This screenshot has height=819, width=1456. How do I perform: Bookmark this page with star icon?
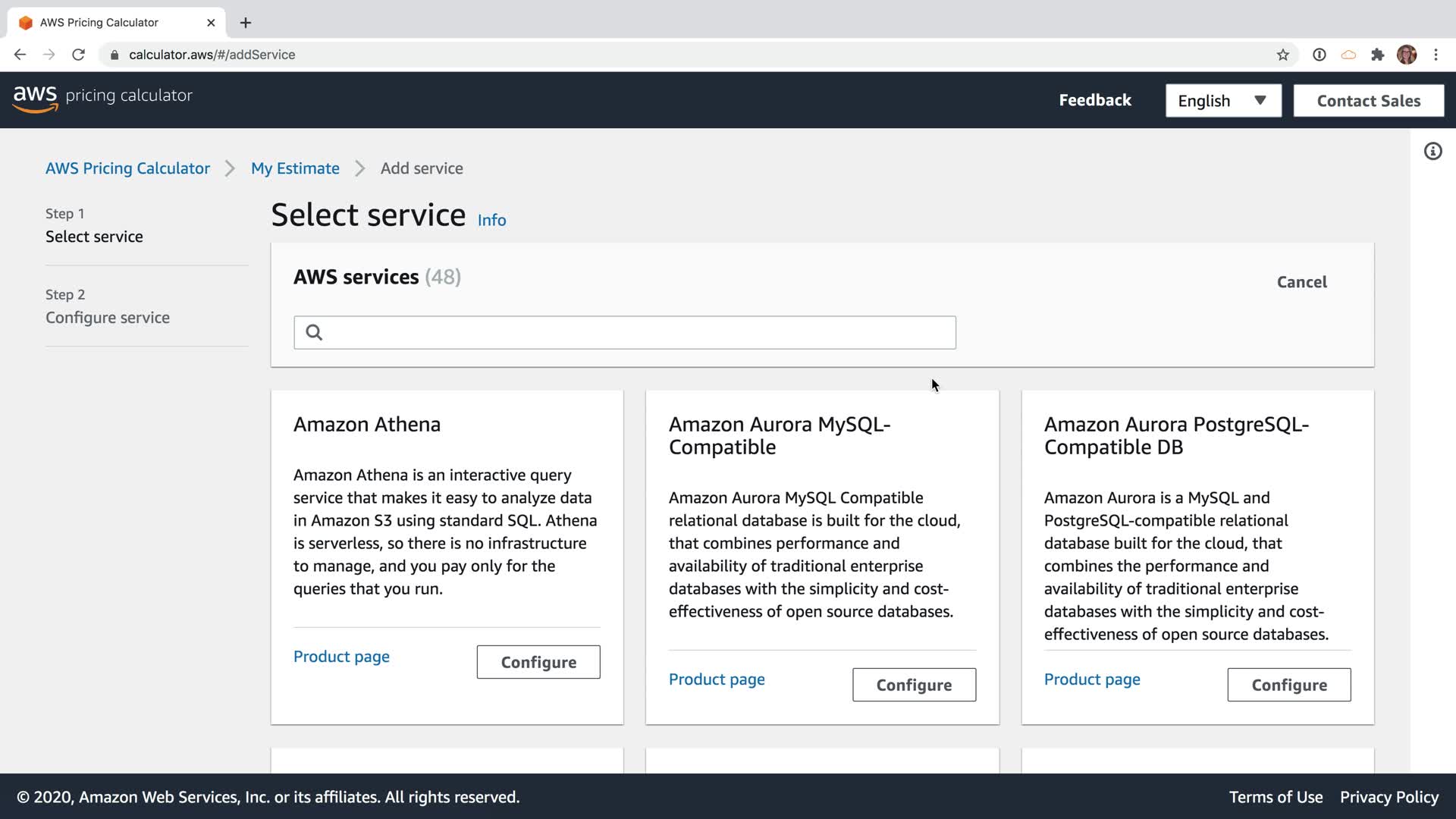pyautogui.click(x=1282, y=55)
